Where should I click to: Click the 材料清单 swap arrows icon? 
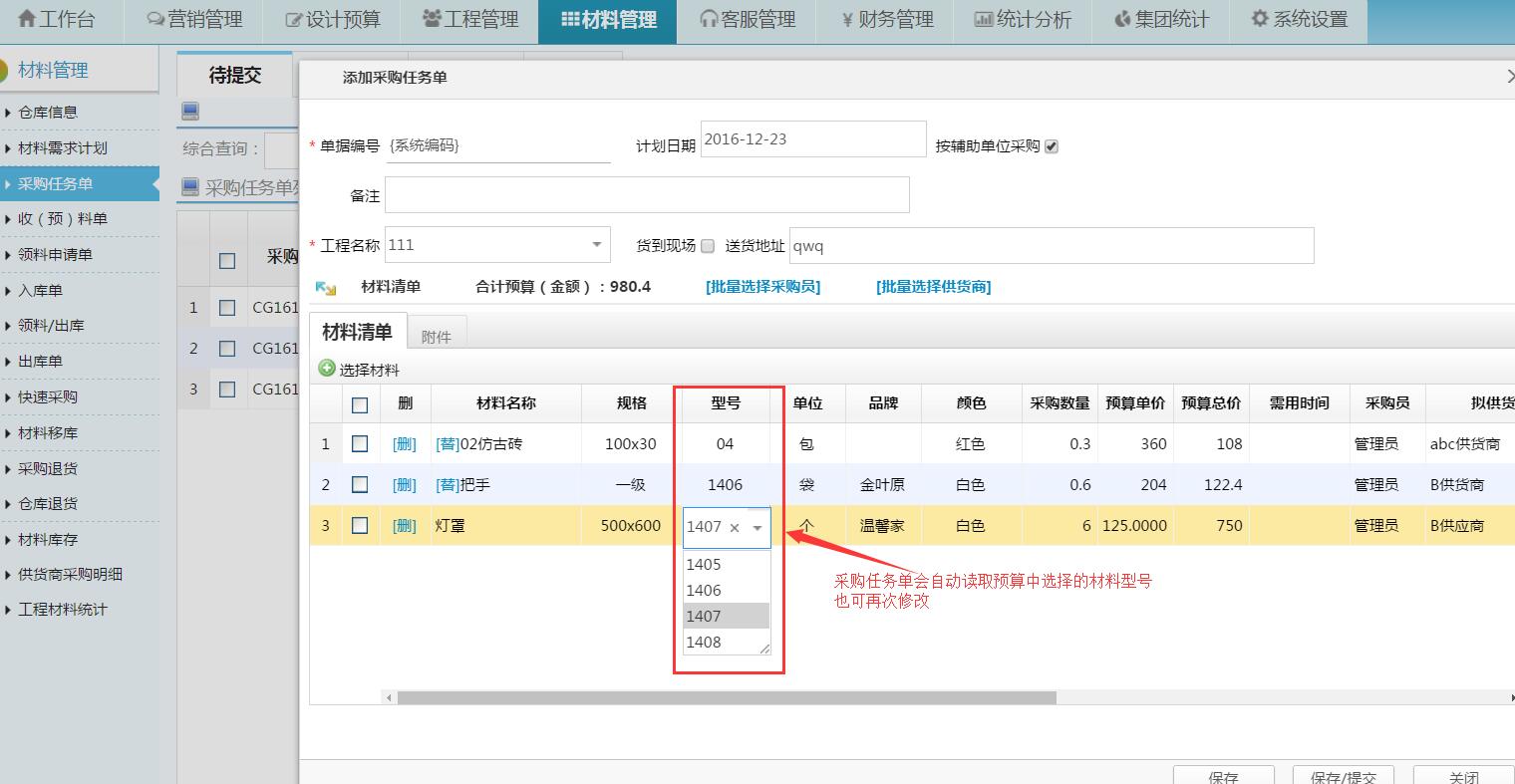tap(325, 288)
